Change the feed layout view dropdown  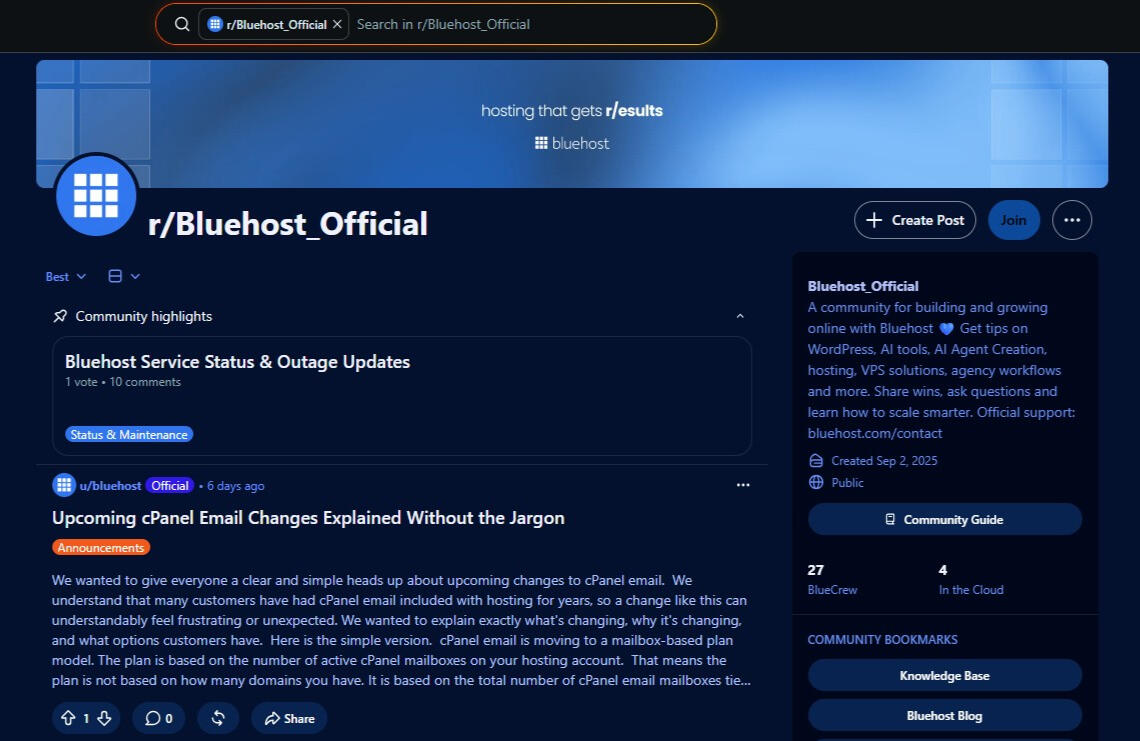click(124, 276)
